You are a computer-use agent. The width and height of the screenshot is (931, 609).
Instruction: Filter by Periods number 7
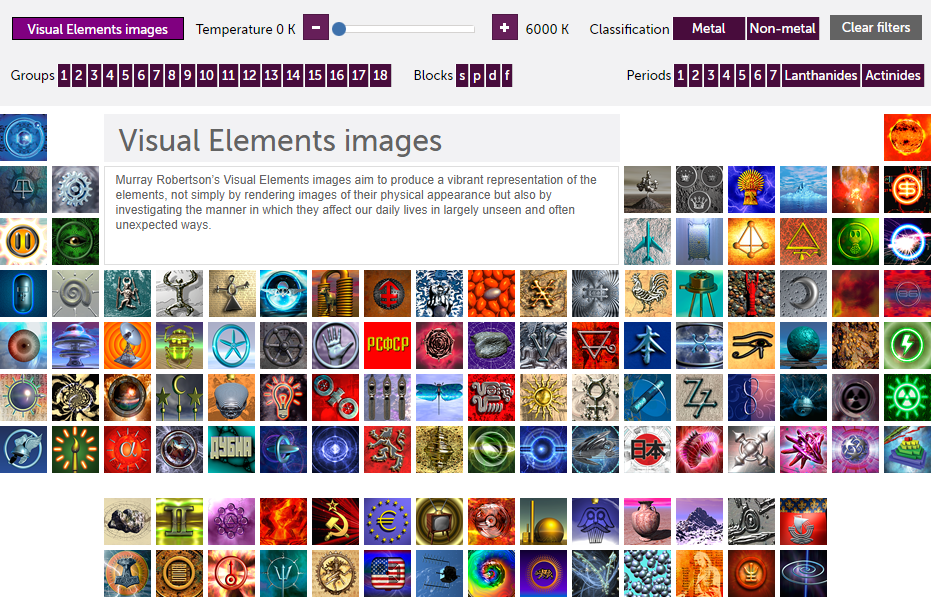point(772,75)
